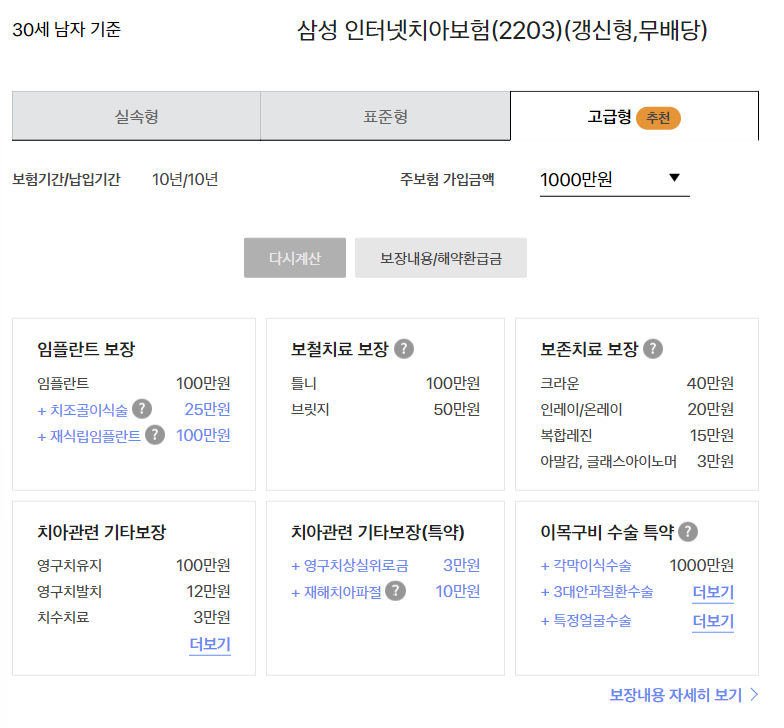Switch to the 실속형 tab
Viewport: 784px width, 728px height.
tap(136, 116)
